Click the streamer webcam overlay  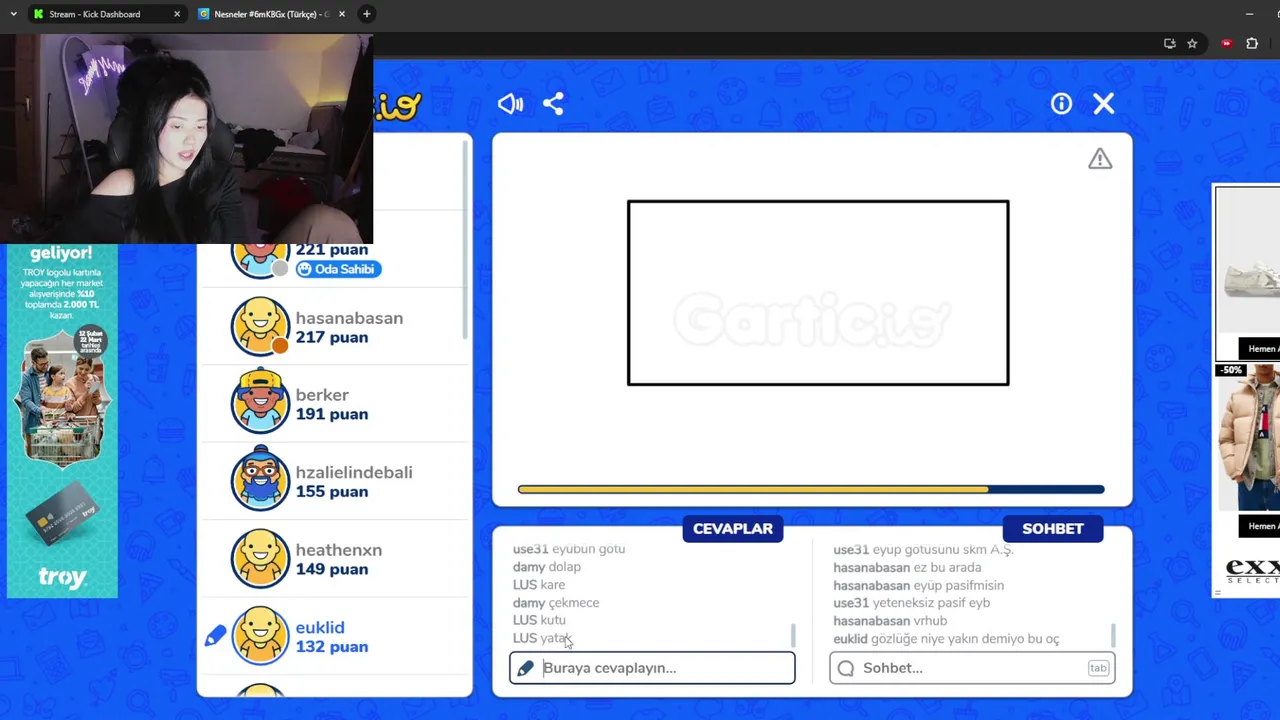point(186,138)
